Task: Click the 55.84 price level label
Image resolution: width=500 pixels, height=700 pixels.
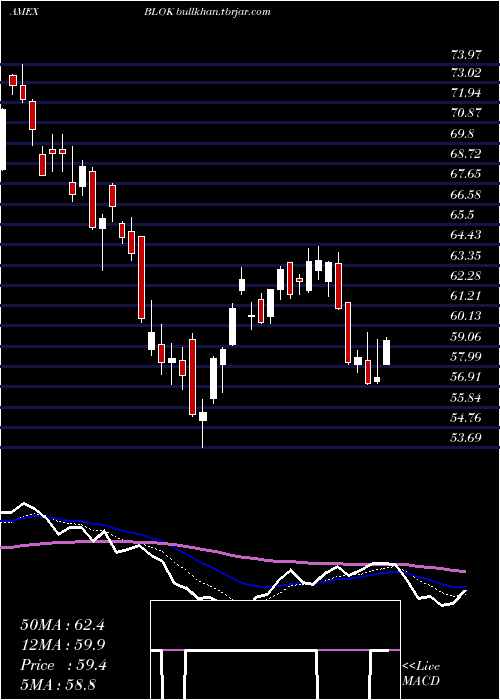Action: tap(467, 397)
